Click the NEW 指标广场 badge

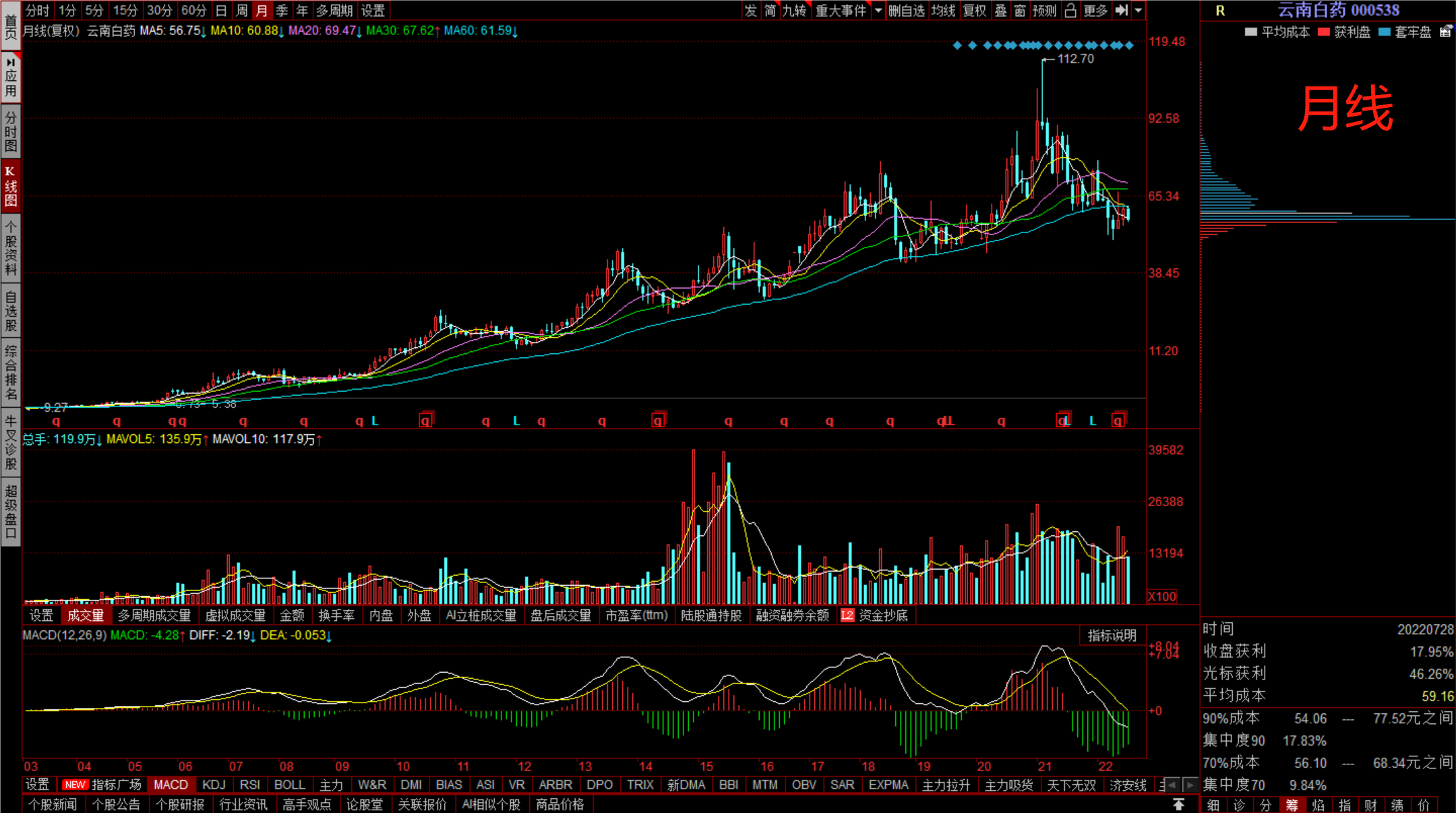tap(75, 785)
